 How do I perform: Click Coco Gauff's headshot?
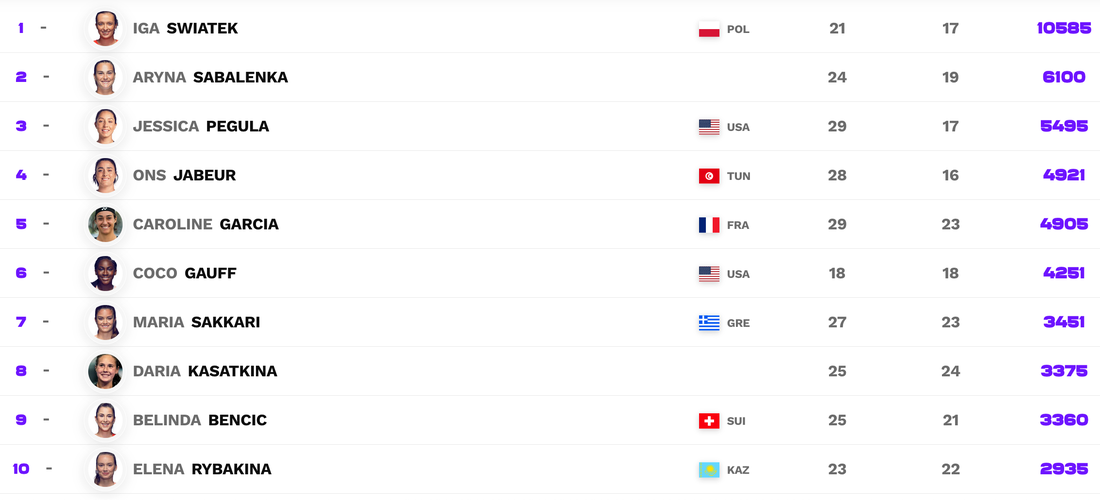tap(105, 273)
